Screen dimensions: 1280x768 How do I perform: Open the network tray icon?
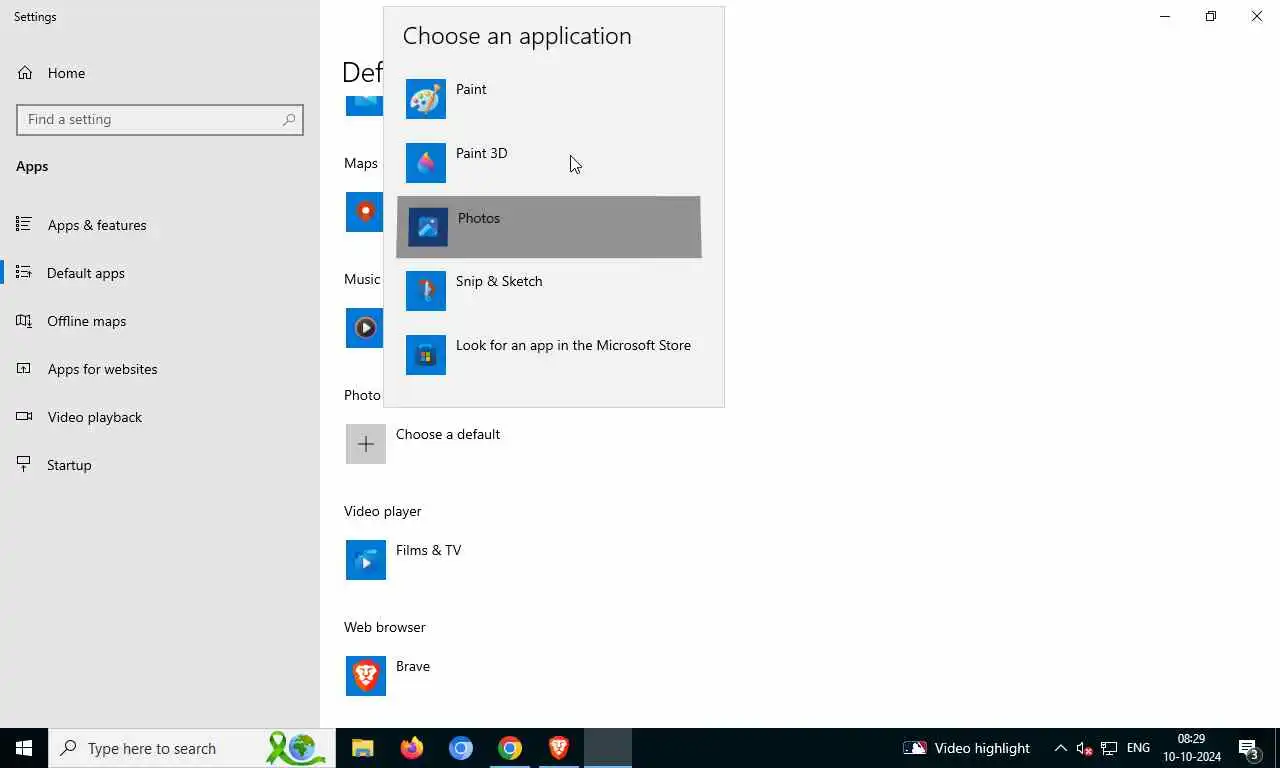1108,748
